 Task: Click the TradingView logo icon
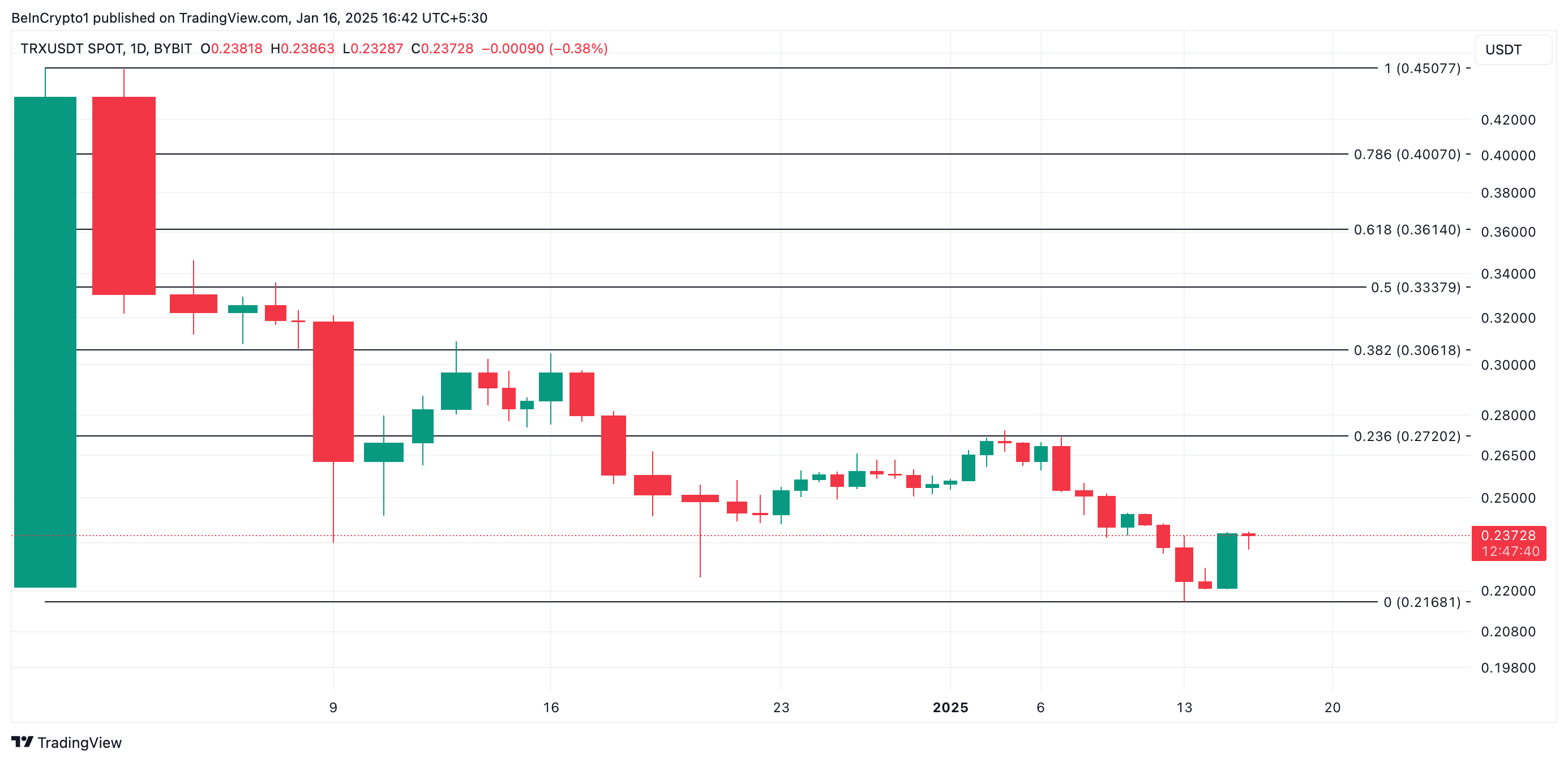point(22,741)
